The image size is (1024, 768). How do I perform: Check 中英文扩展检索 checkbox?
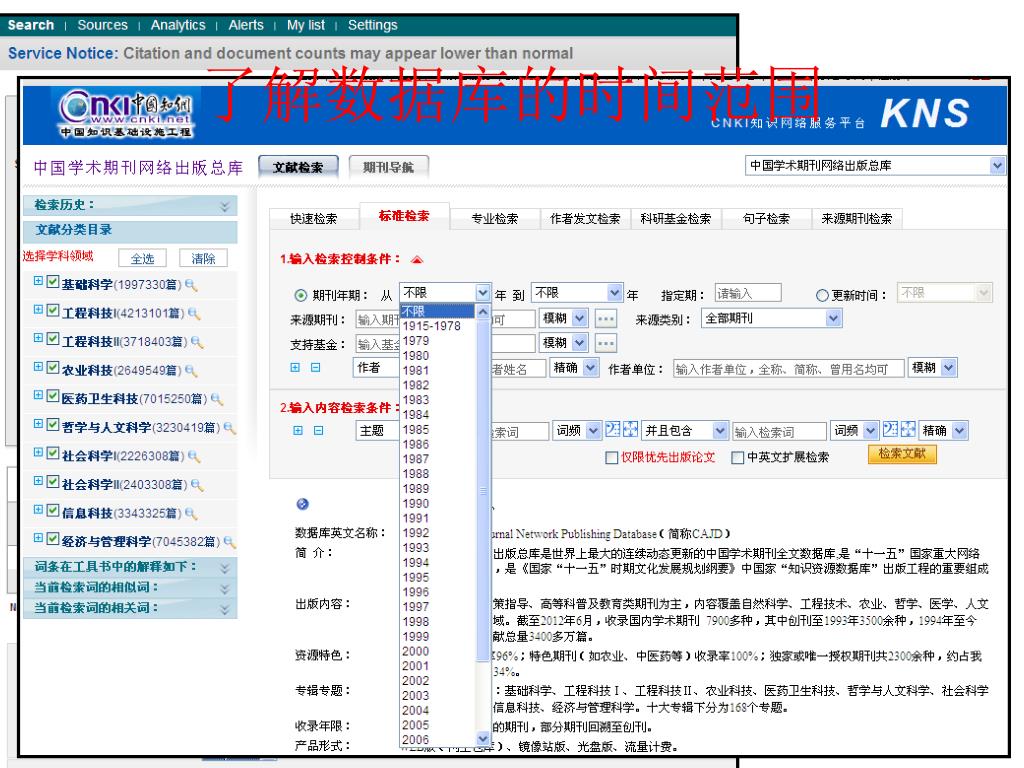click(737, 458)
